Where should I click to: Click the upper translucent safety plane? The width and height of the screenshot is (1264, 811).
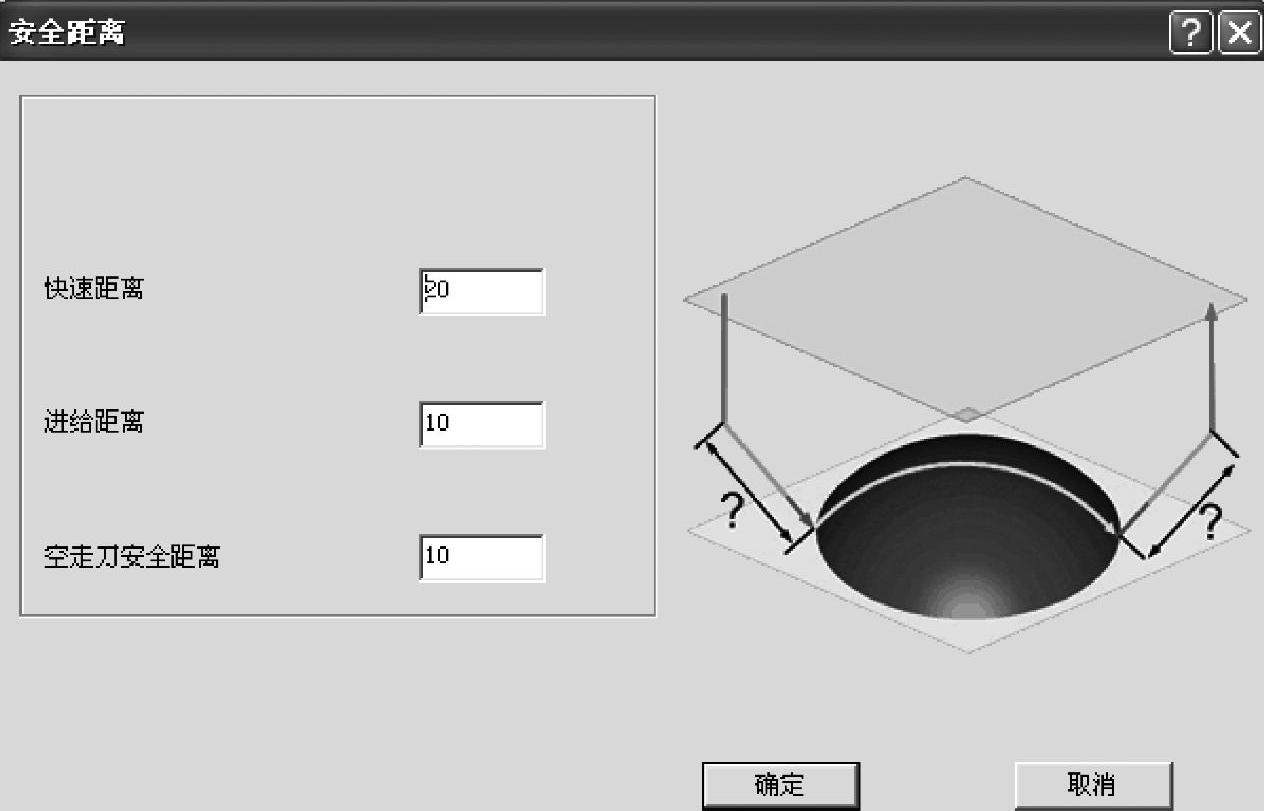coord(966,300)
